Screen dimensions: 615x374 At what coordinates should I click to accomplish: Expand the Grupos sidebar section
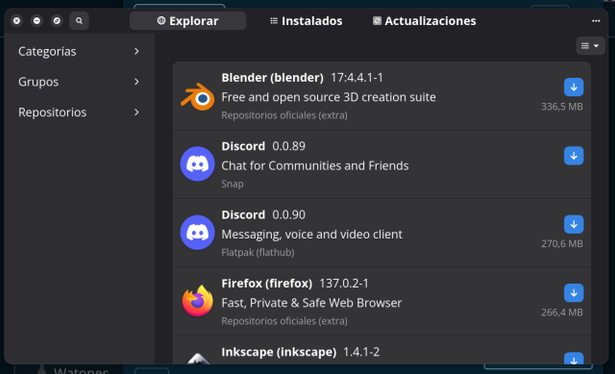(79, 82)
